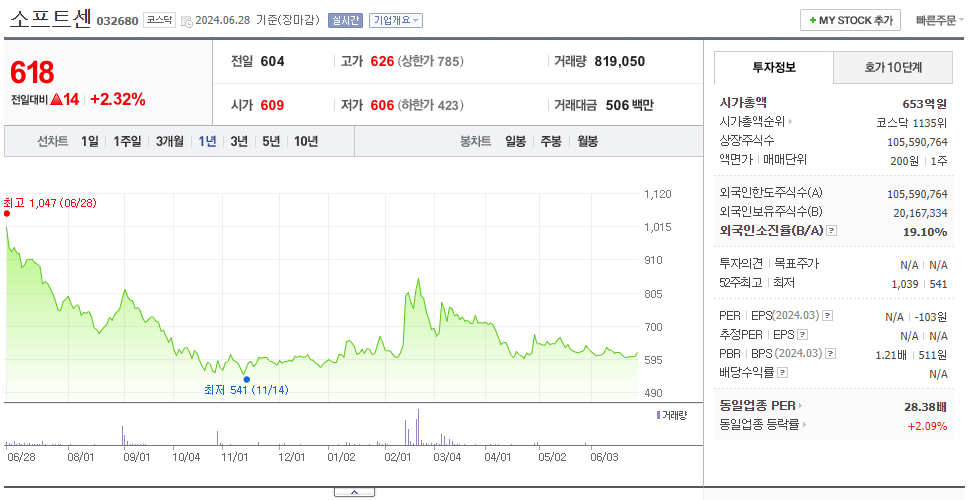Click the 저가 value 606
This screenshot has width=968, height=500.
pos(382,106)
